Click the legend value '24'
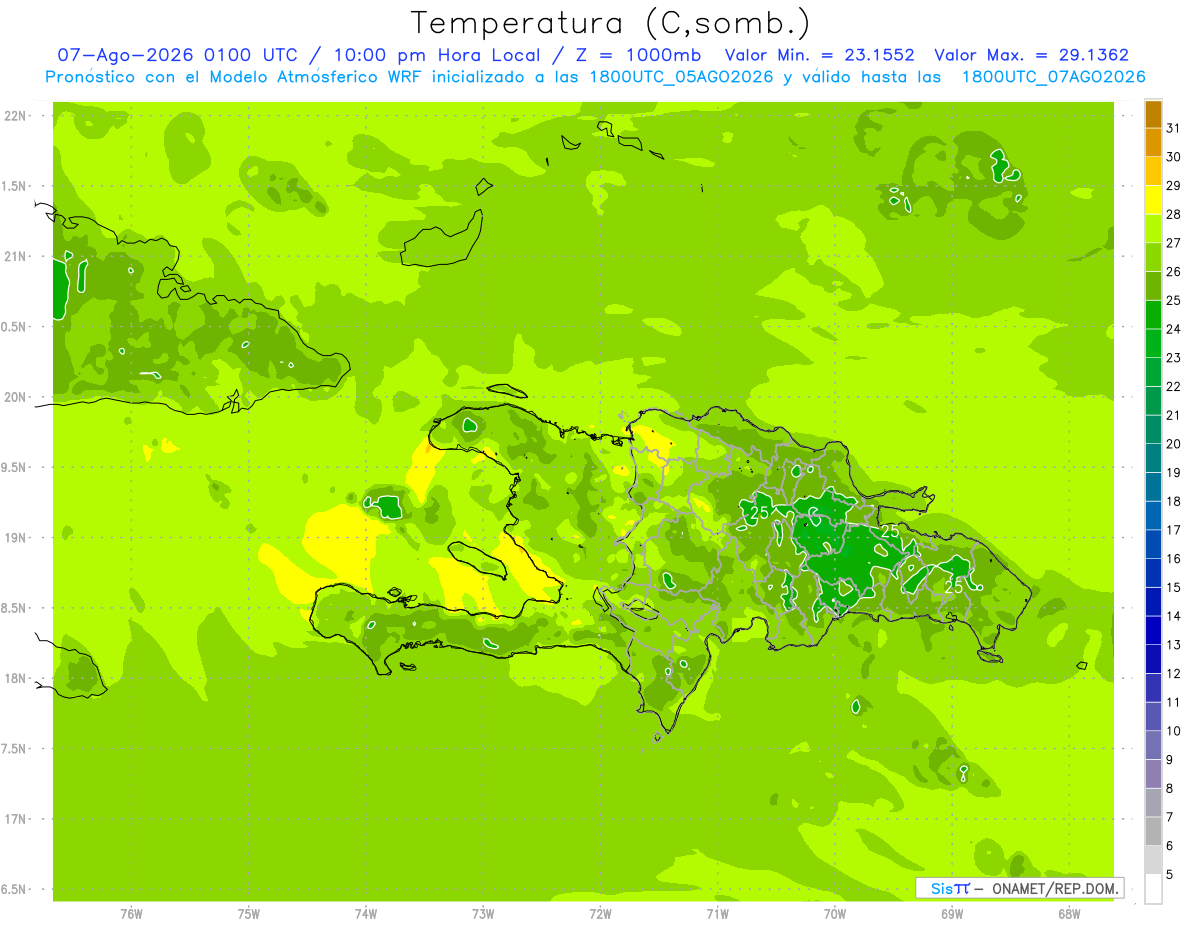1200x927 pixels. point(1173,329)
